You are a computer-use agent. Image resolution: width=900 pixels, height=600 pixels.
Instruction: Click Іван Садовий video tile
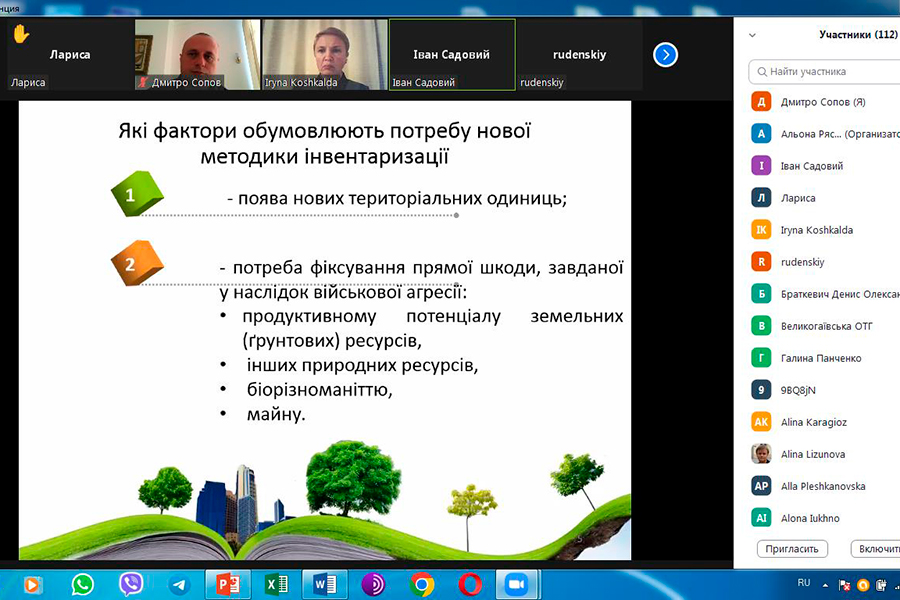click(x=452, y=55)
